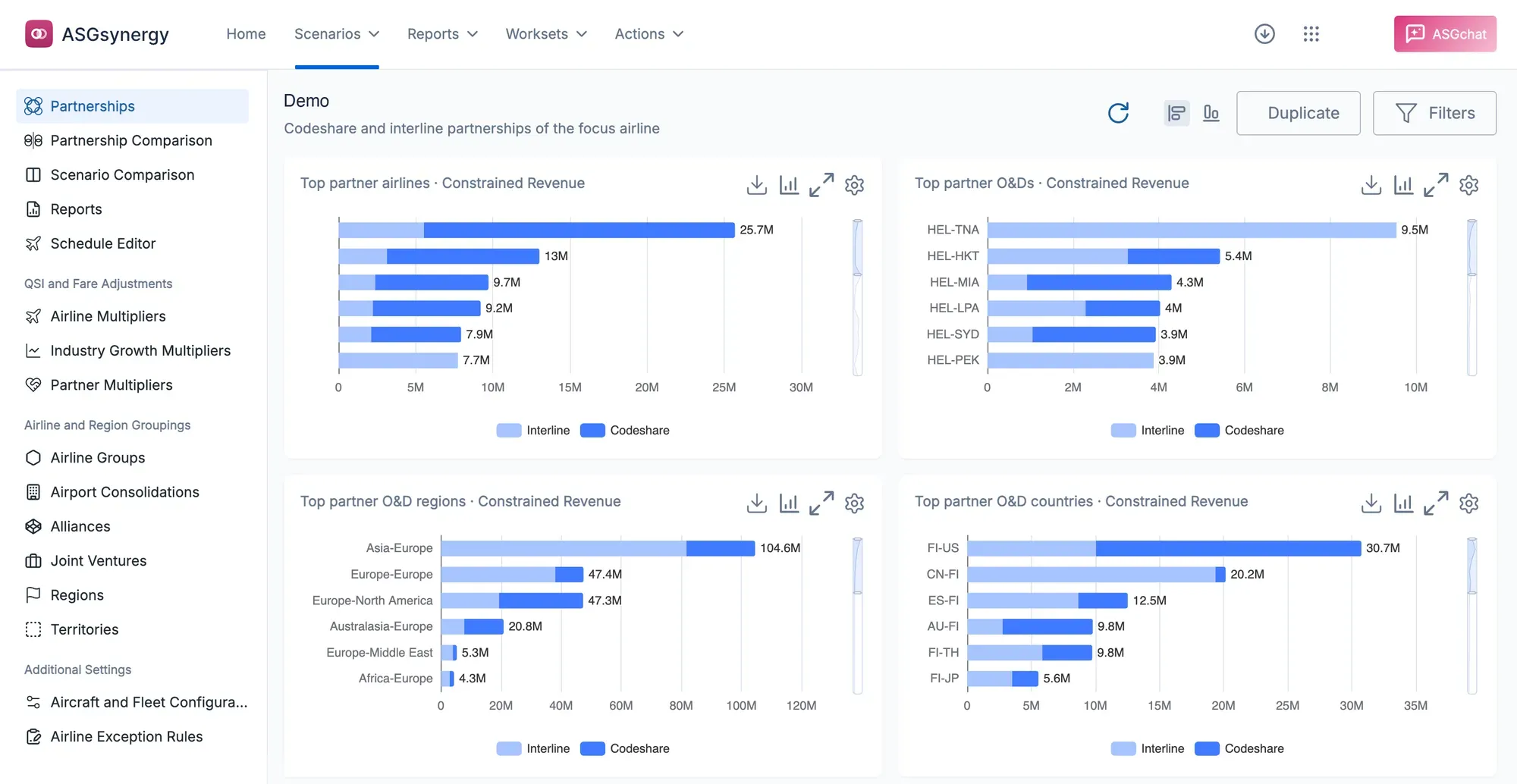Open Reports in the left sidebar
This screenshot has height=784, width=1517.
(x=132, y=209)
